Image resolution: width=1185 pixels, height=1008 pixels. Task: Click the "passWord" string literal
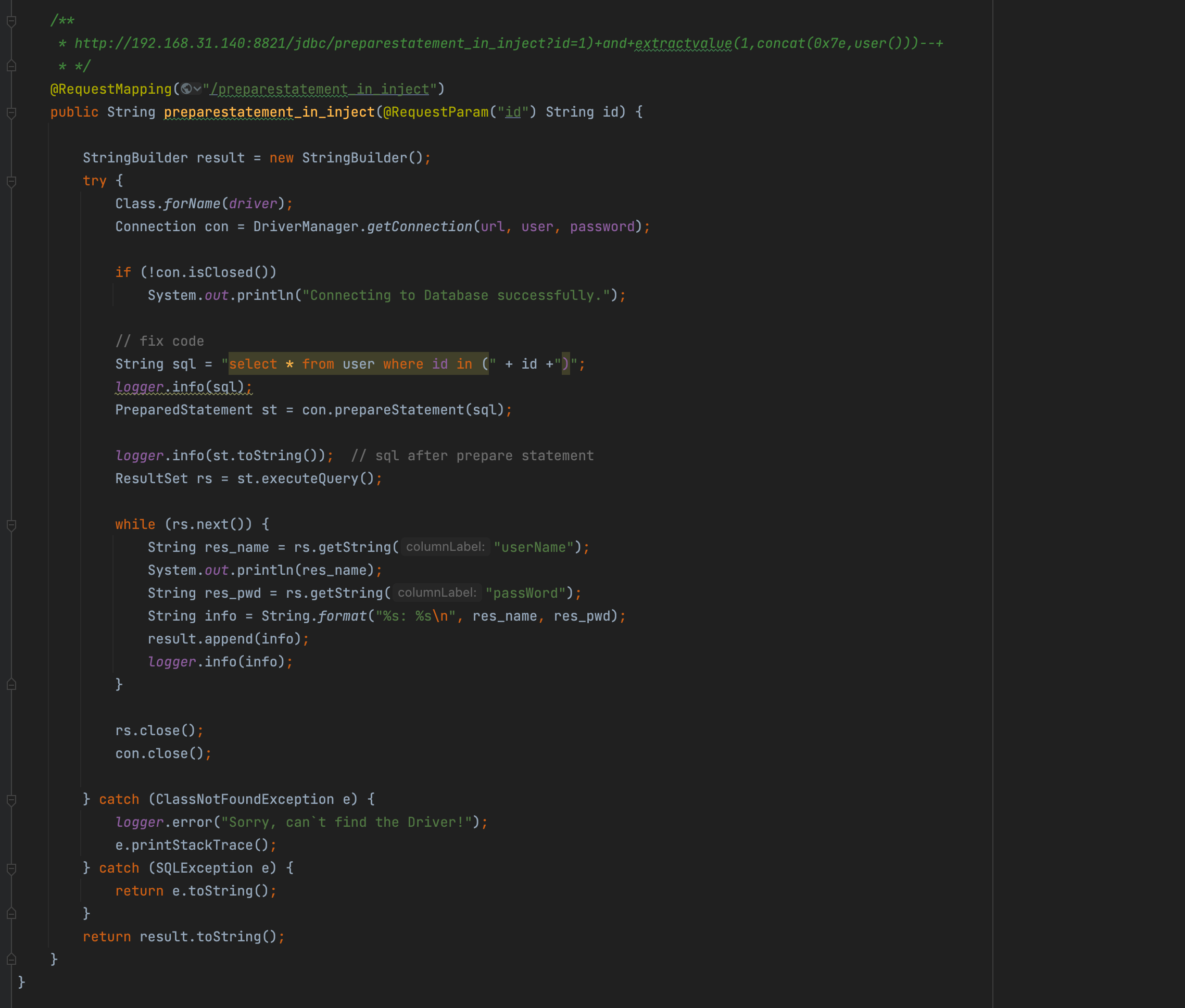[525, 593]
